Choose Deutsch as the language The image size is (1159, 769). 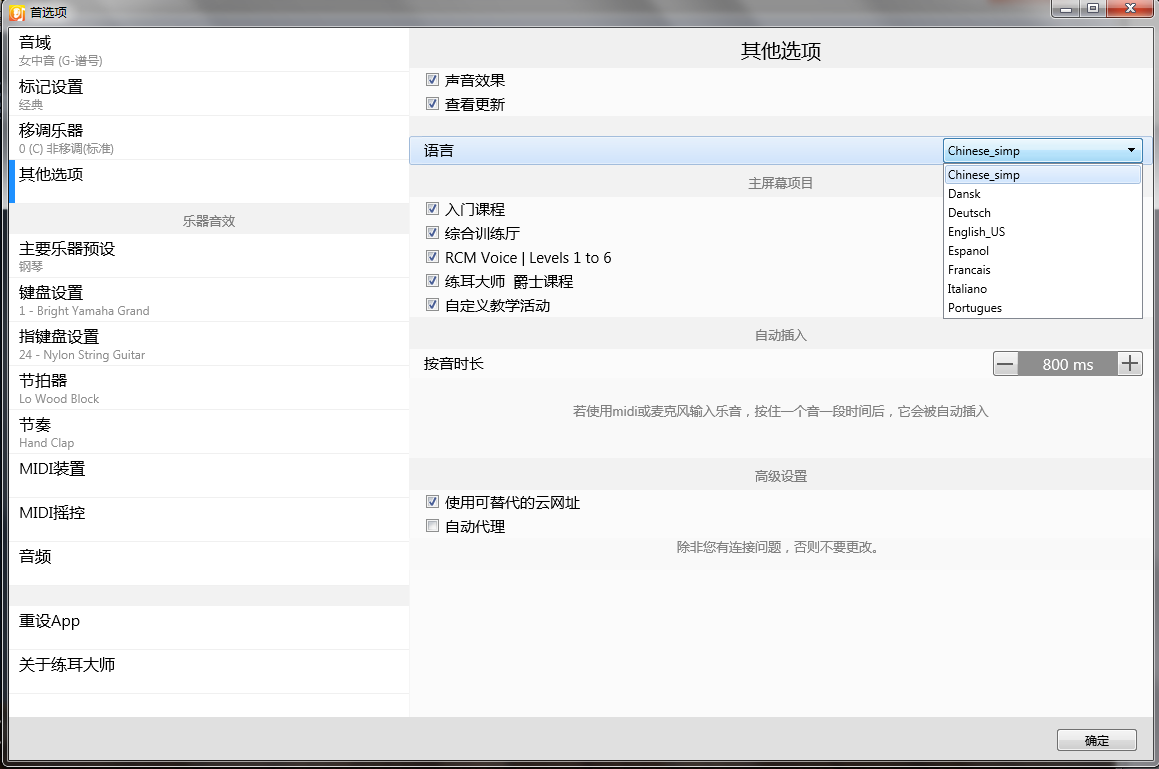pos(969,212)
